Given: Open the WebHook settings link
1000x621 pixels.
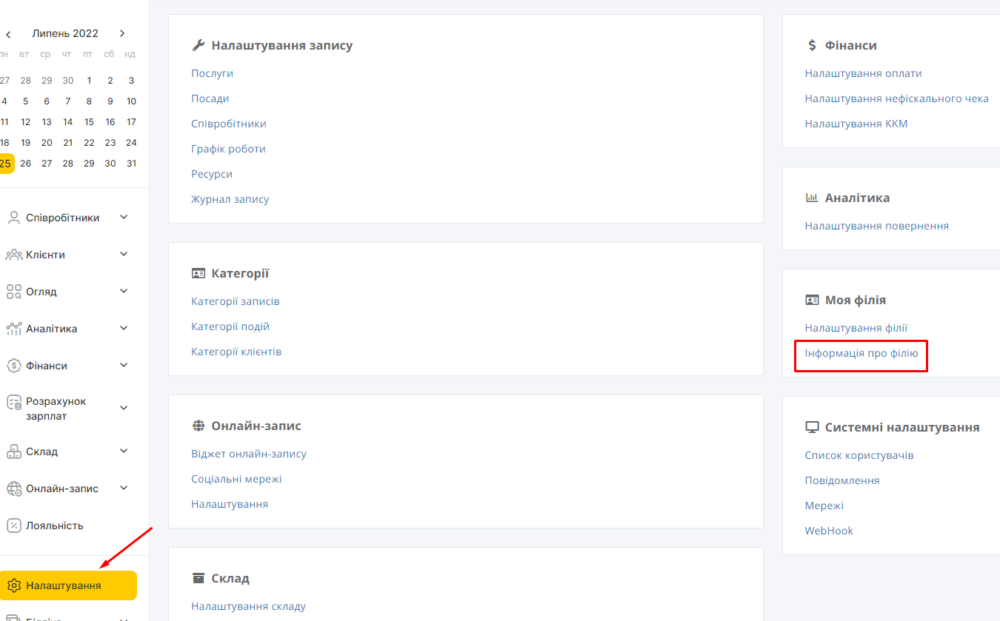Looking at the screenshot, I should 828,530.
